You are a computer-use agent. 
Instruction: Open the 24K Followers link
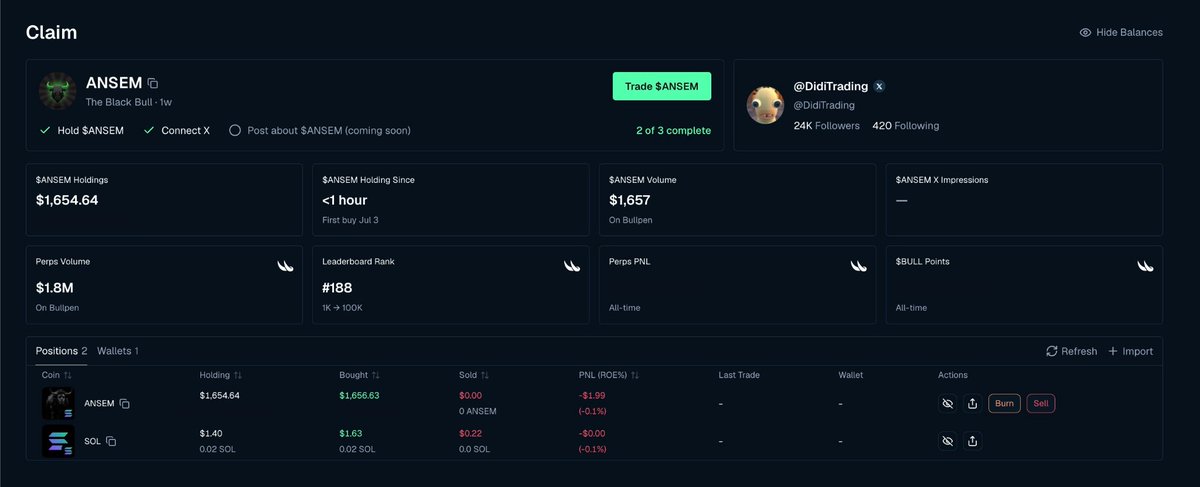click(x=826, y=126)
